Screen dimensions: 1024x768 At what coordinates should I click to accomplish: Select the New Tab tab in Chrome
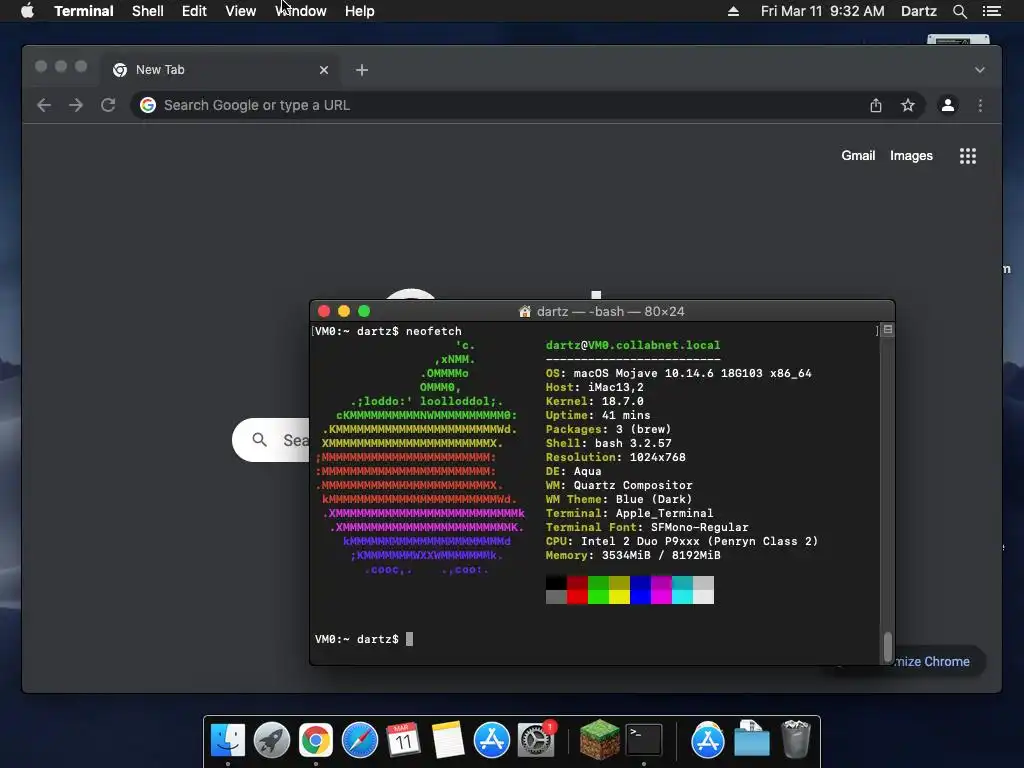(219, 70)
